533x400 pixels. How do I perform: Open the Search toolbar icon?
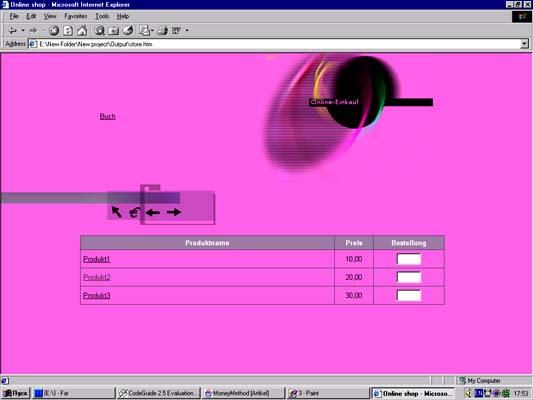pyautogui.click(x=100, y=31)
